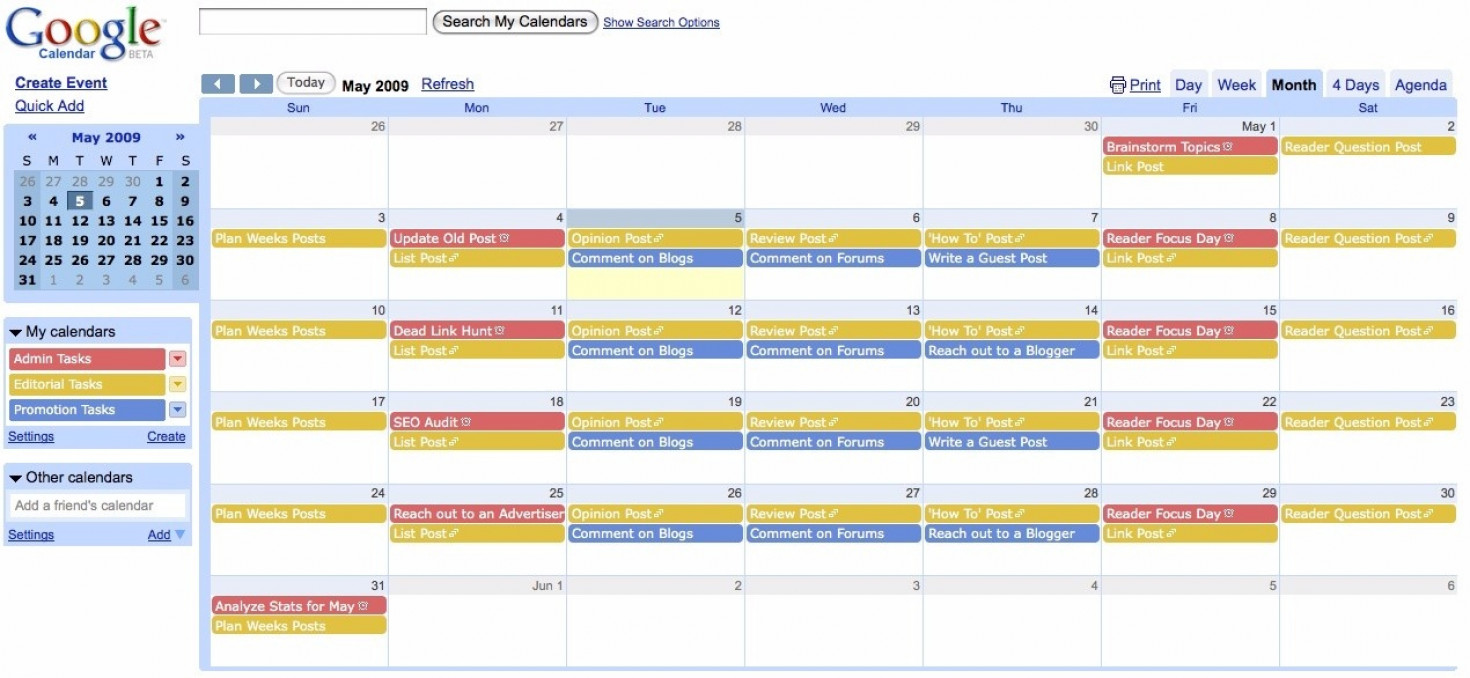Click mini calendar next month double arrow
This screenshot has height=678, width=1470.
180,137
